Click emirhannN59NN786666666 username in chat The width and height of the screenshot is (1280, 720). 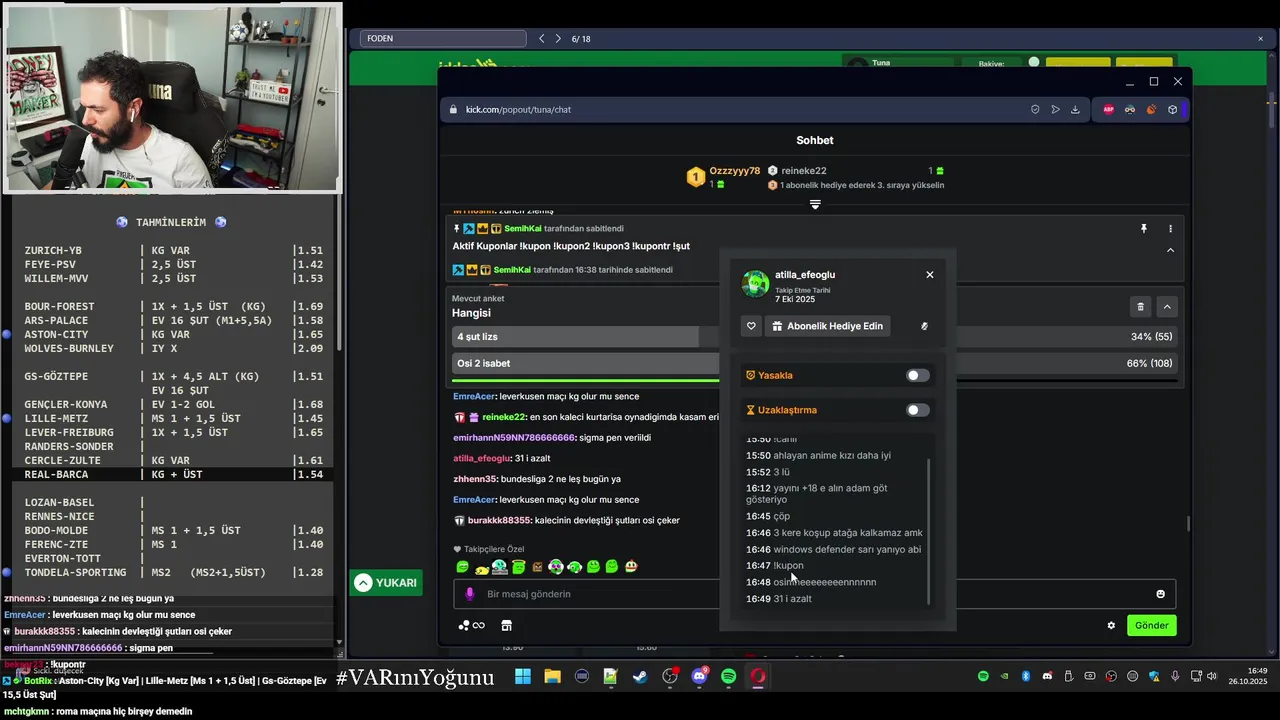(514, 438)
